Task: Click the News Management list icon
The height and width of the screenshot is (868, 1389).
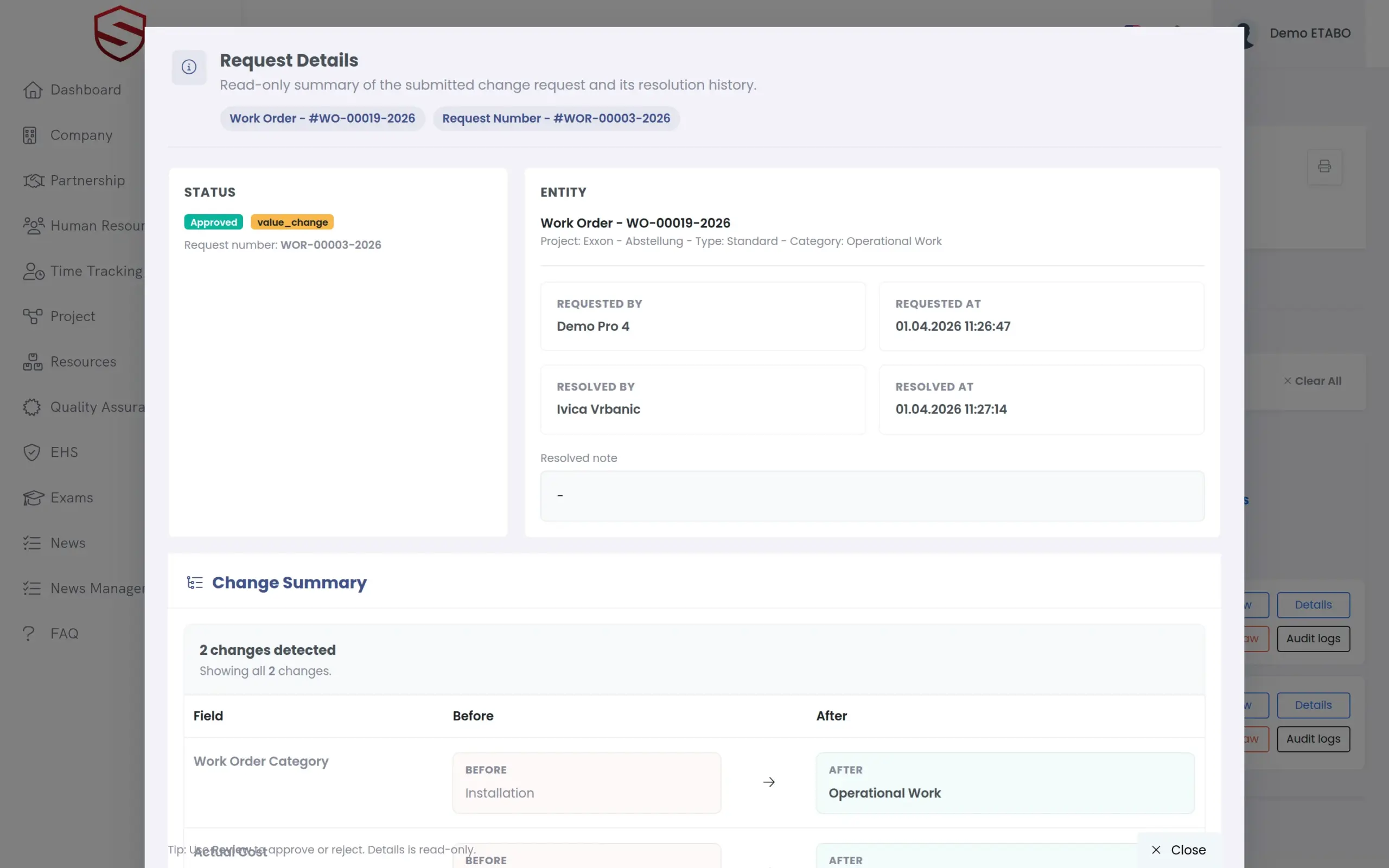Action: 31,589
